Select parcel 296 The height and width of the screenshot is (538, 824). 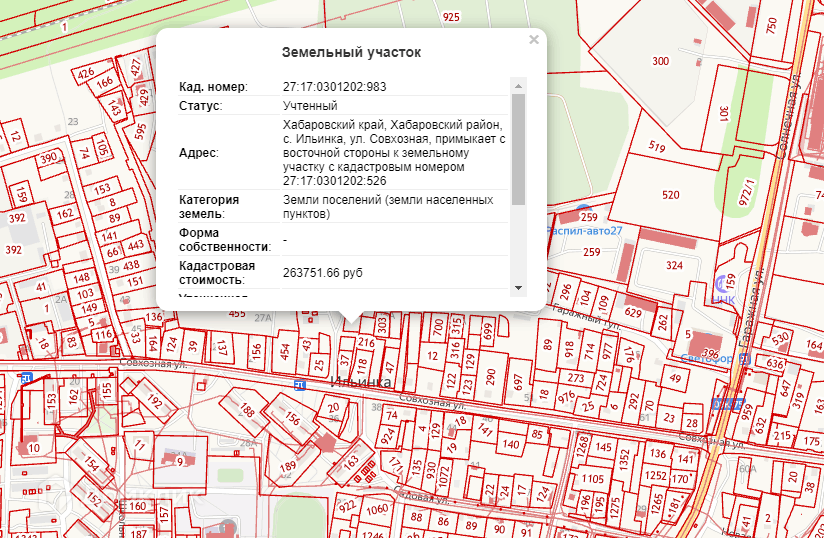565,292
